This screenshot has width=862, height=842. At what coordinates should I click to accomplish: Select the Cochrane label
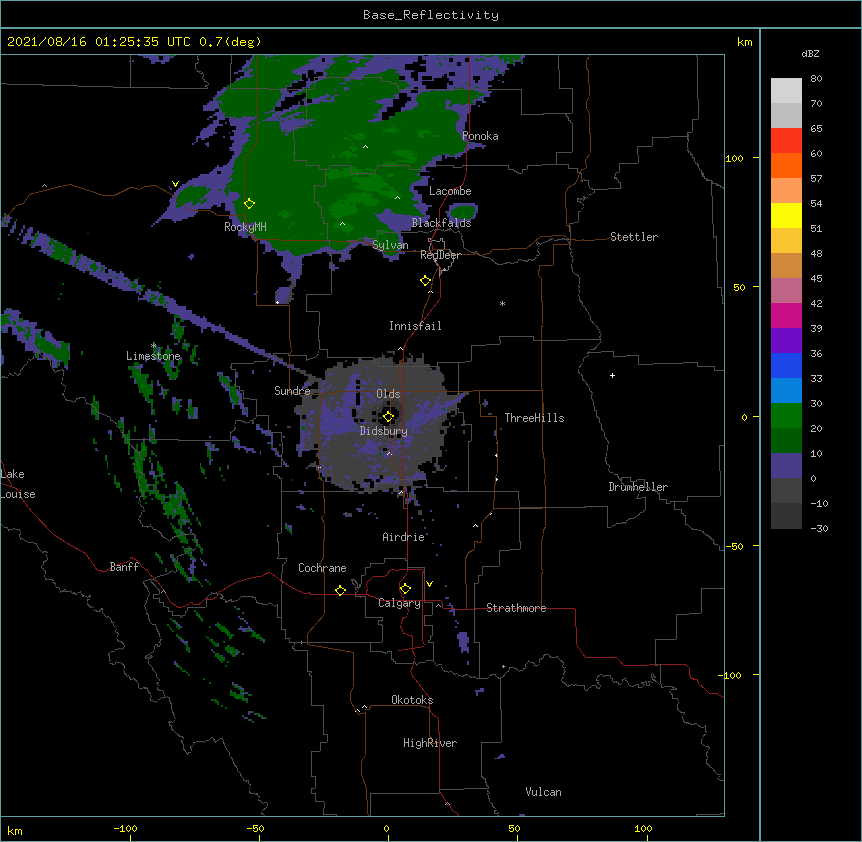322,568
